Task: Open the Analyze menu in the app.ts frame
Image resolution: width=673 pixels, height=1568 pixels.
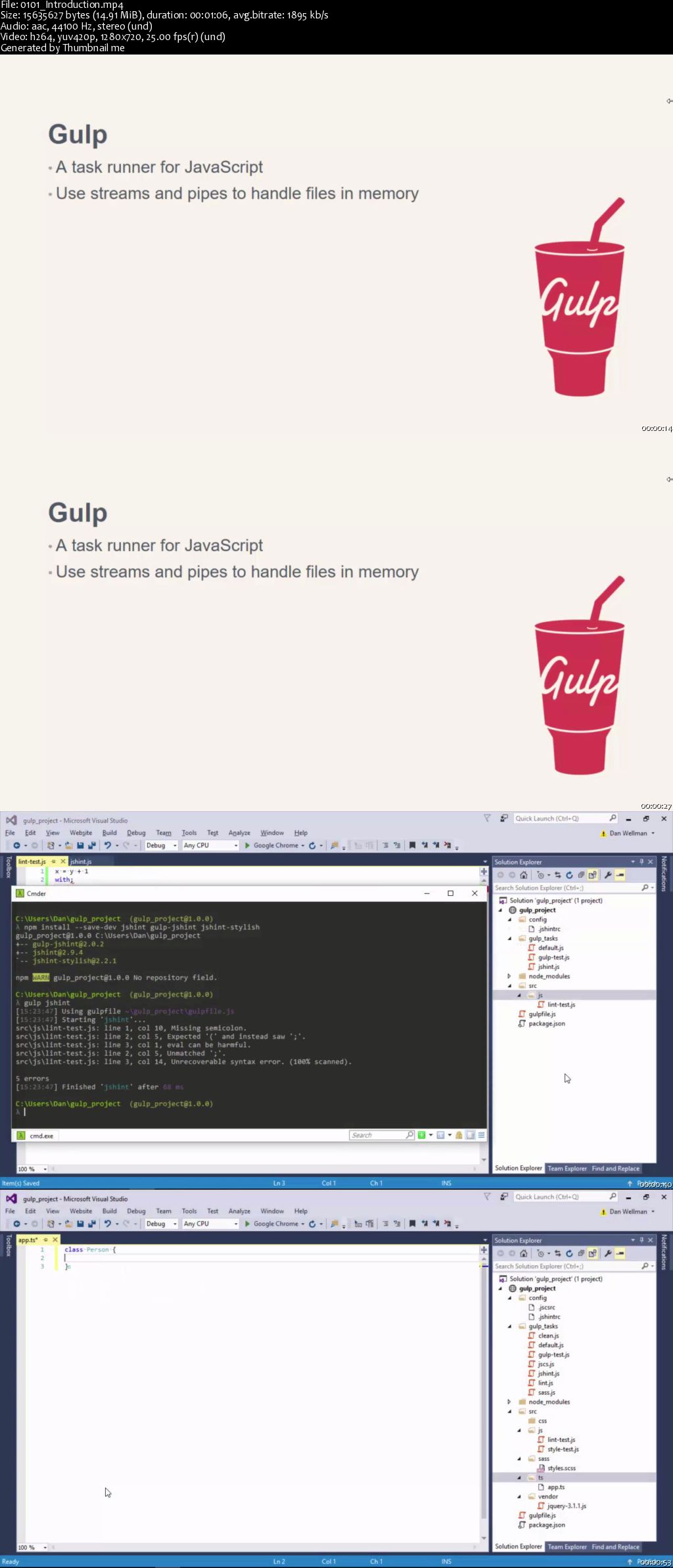Action: pos(239,1211)
